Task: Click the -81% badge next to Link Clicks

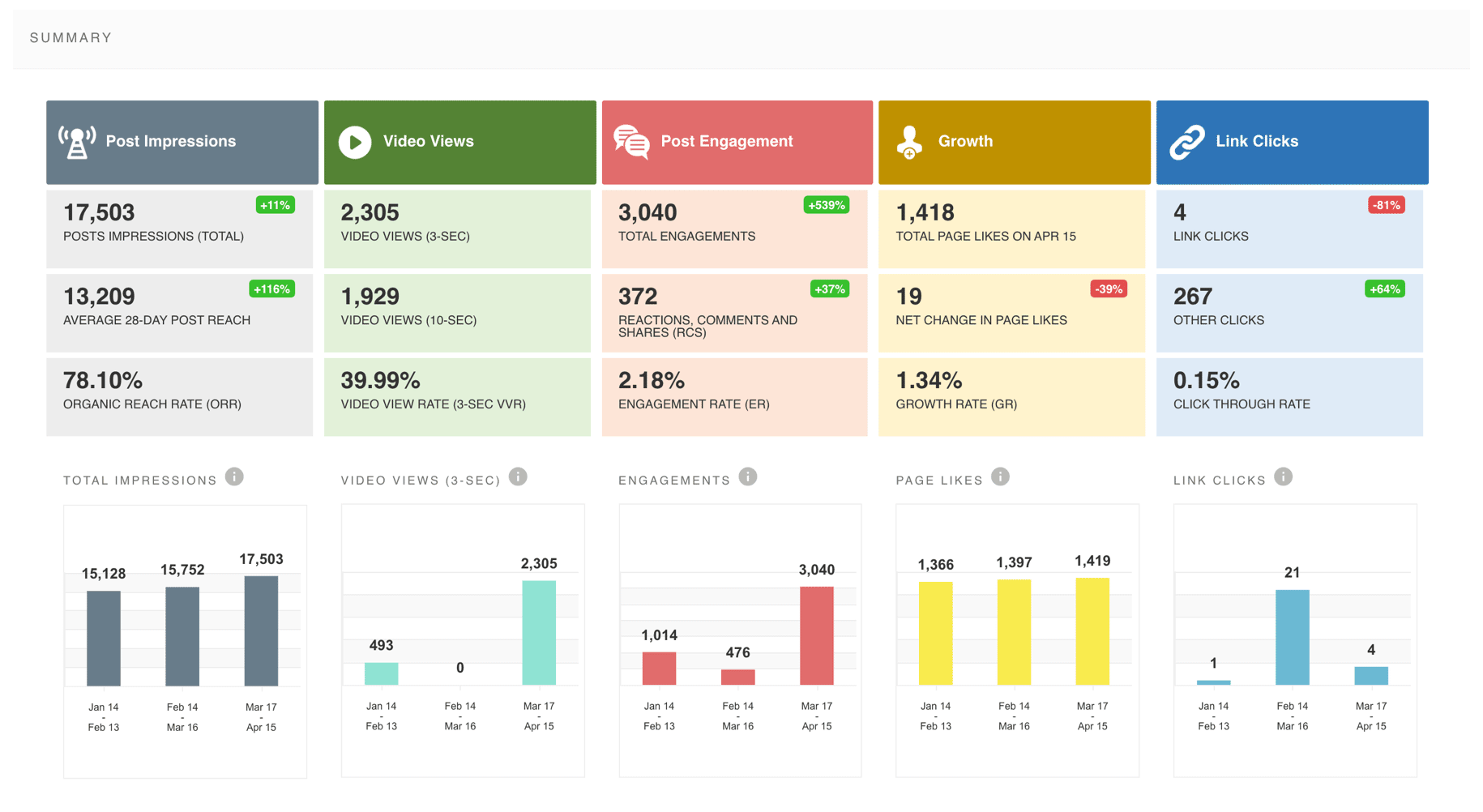Action: 1387,205
